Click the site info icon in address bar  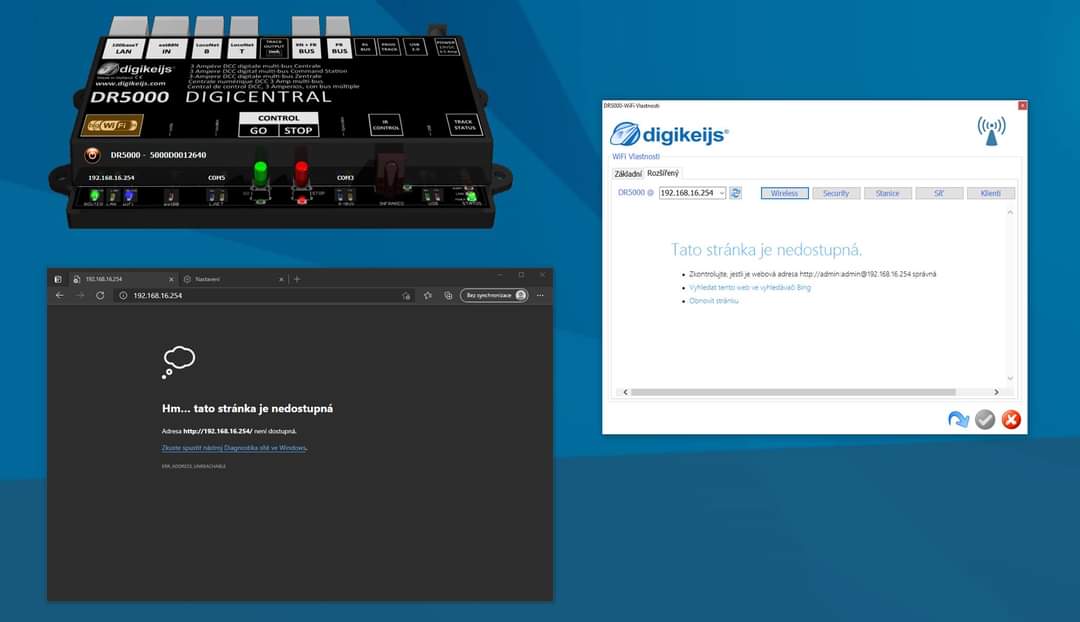pos(123,295)
